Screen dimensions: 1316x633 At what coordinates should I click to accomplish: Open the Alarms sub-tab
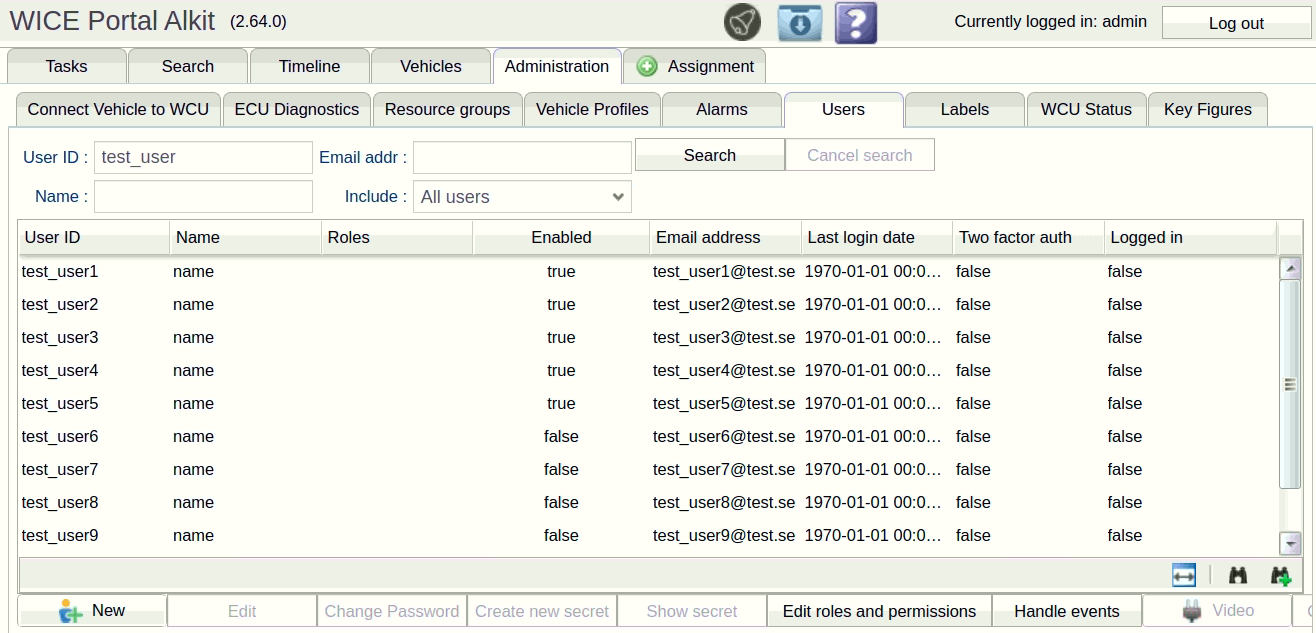[x=722, y=110]
